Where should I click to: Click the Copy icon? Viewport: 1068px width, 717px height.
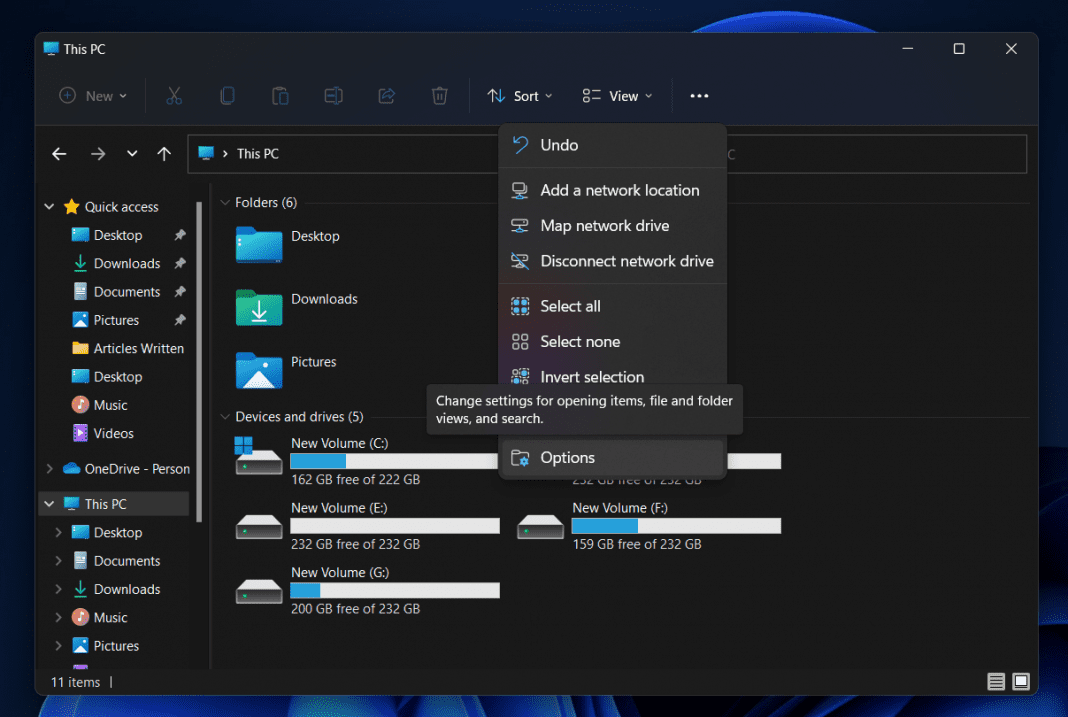click(227, 95)
